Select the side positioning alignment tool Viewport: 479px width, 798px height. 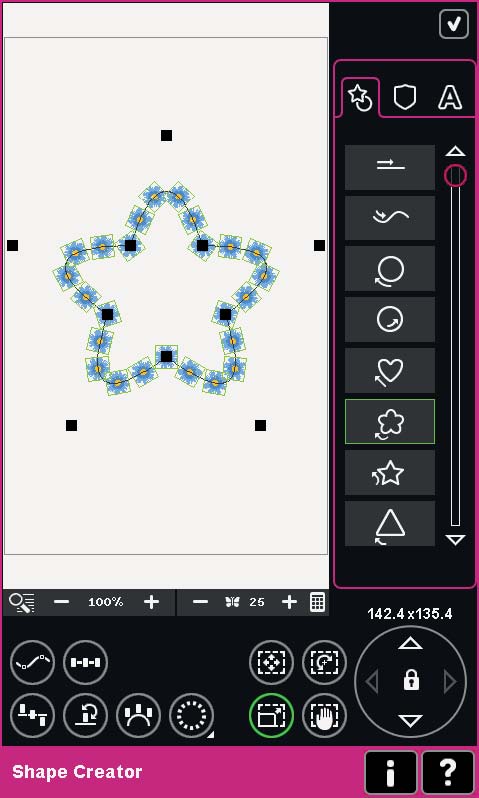tap(33, 715)
